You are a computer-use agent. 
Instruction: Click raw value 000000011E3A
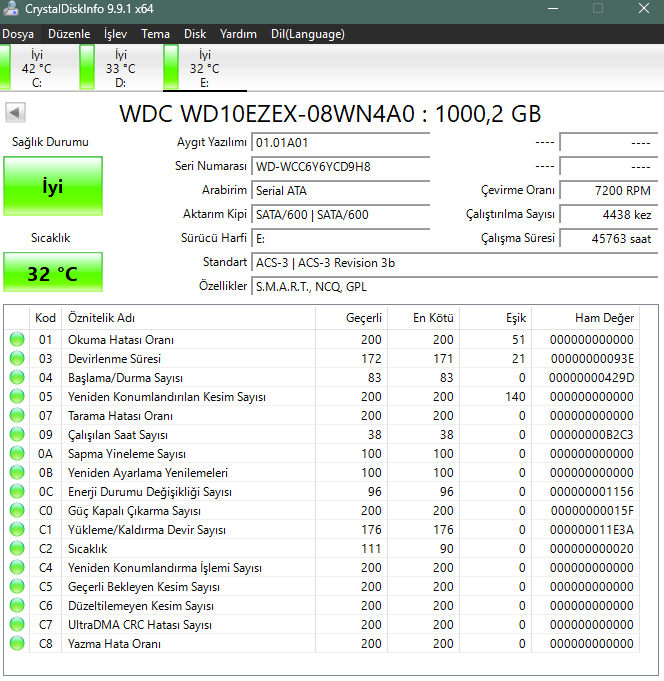[x=591, y=529]
